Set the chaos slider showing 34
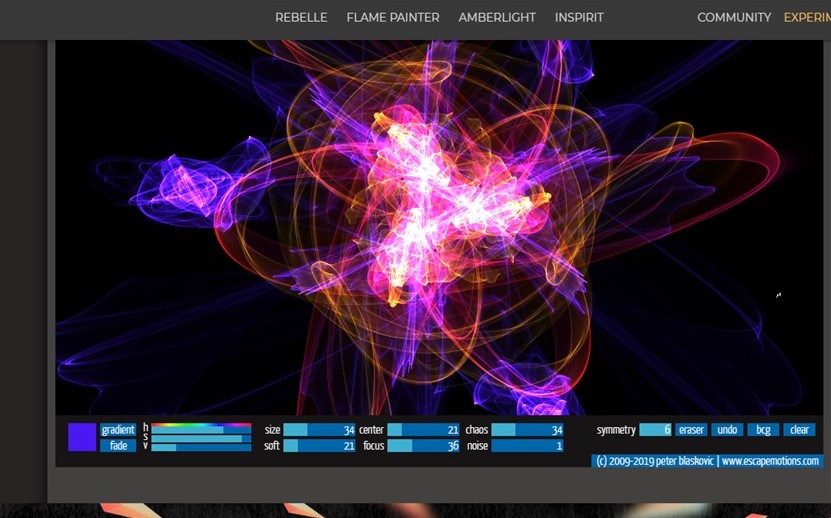This screenshot has height=518, width=831. click(527, 430)
